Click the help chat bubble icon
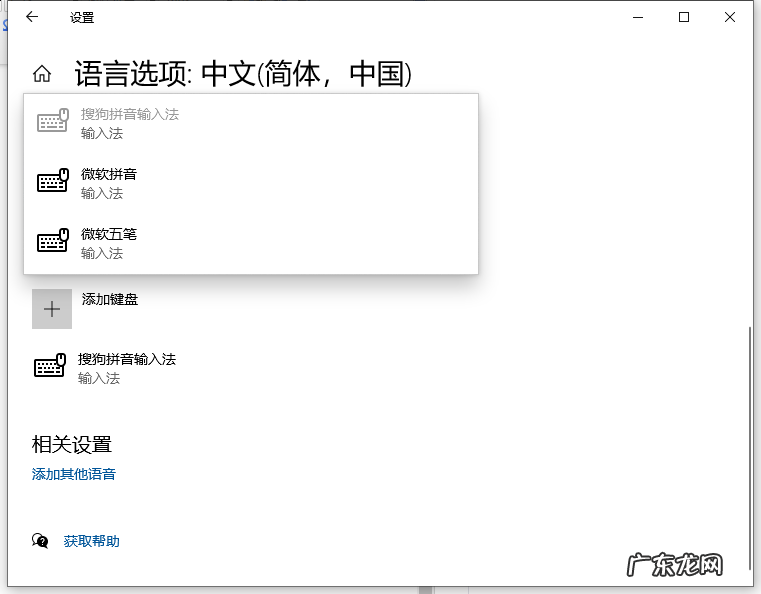This screenshot has width=761, height=594. (x=40, y=541)
